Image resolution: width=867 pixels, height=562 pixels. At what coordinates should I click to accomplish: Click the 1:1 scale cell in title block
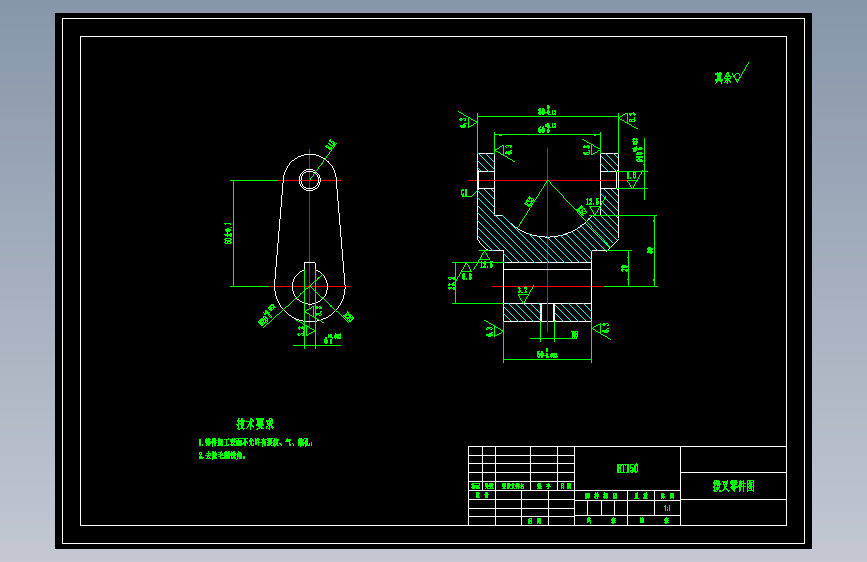[x=667, y=508]
